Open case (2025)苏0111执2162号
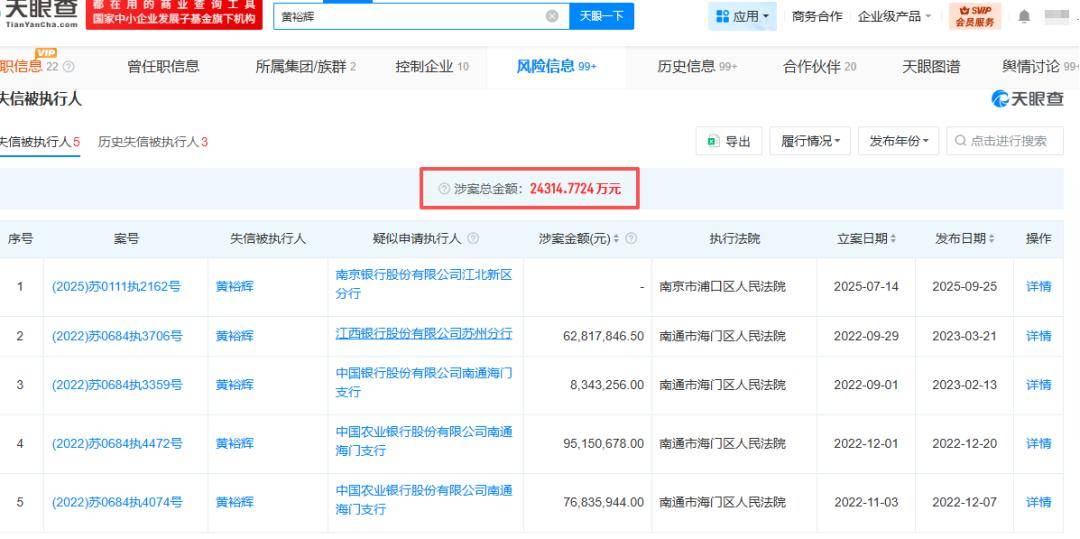The image size is (1080, 539). (x=116, y=286)
